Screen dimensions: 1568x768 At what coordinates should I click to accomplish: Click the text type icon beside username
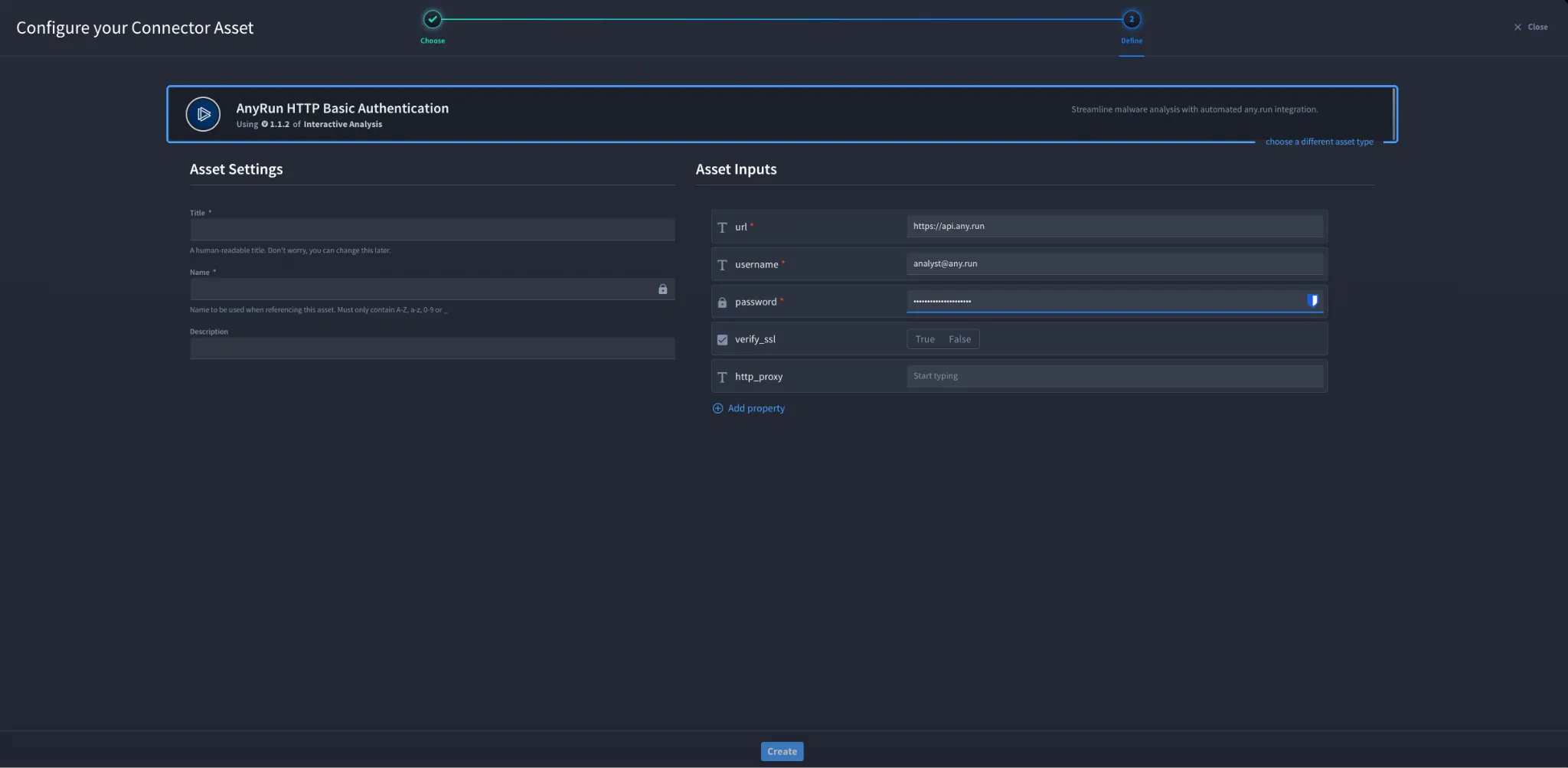(x=722, y=265)
